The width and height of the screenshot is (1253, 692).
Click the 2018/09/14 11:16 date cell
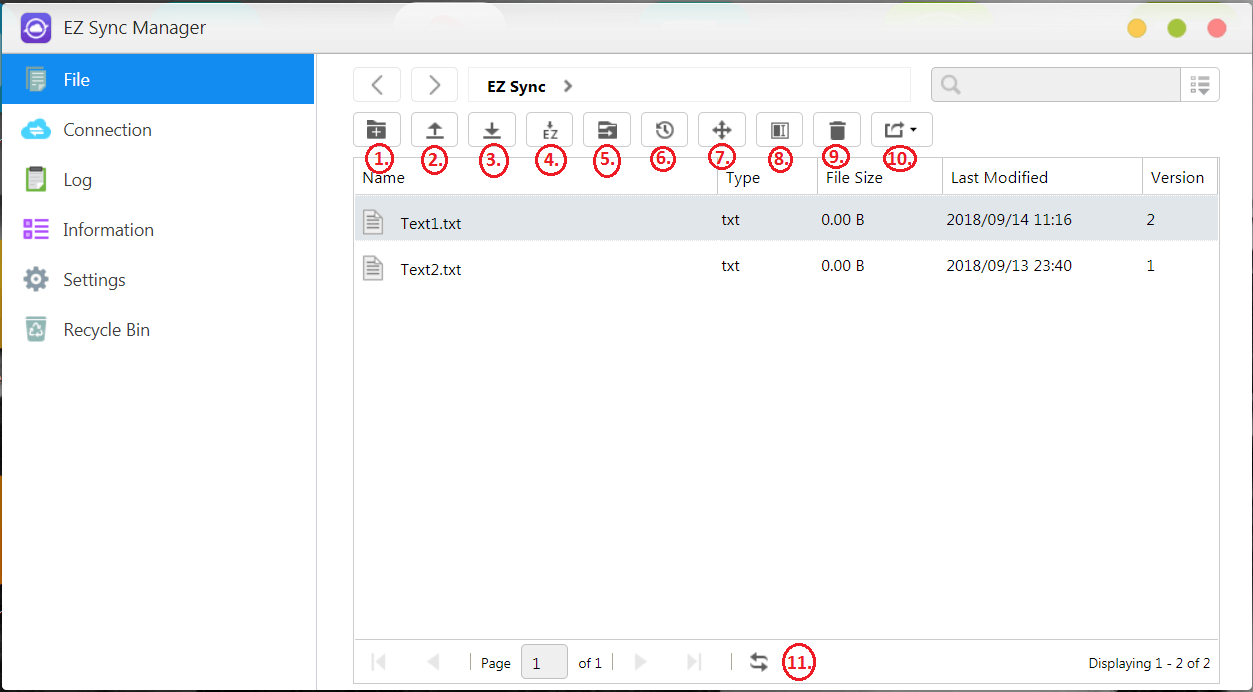point(1009,220)
